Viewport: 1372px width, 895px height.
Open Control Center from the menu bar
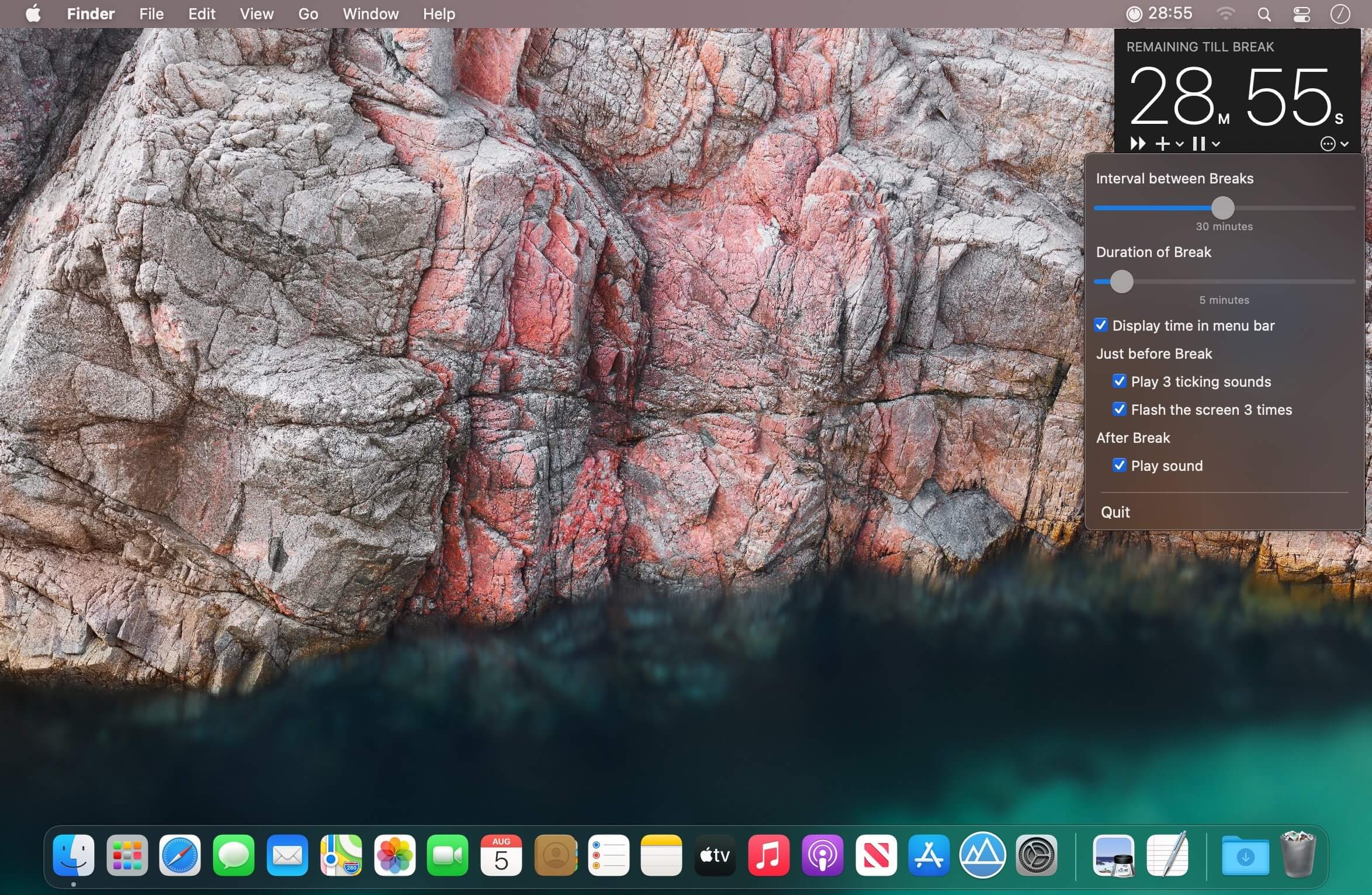[1301, 15]
